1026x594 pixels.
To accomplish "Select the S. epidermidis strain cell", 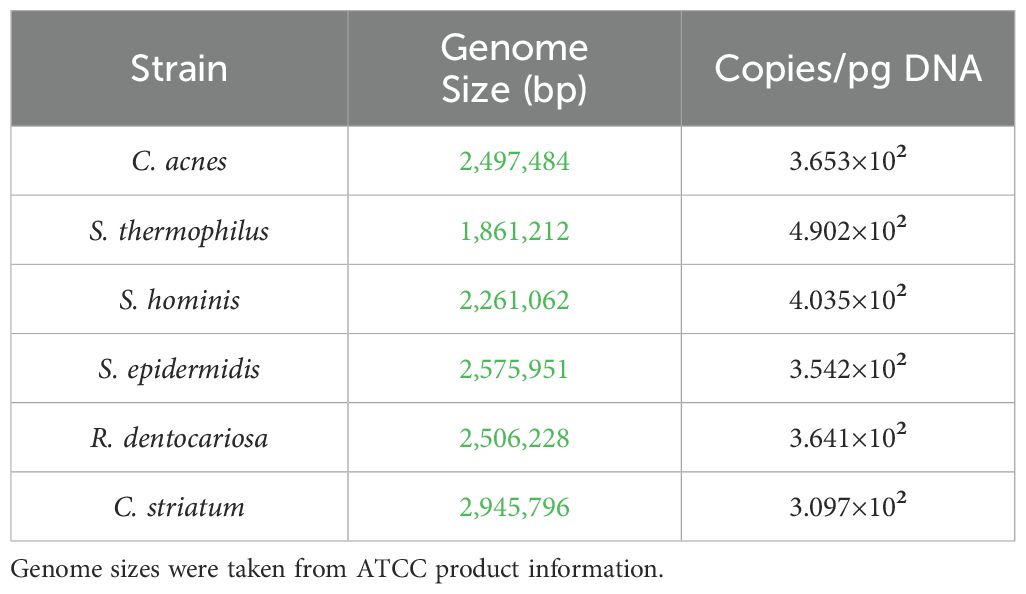I will click(179, 369).
